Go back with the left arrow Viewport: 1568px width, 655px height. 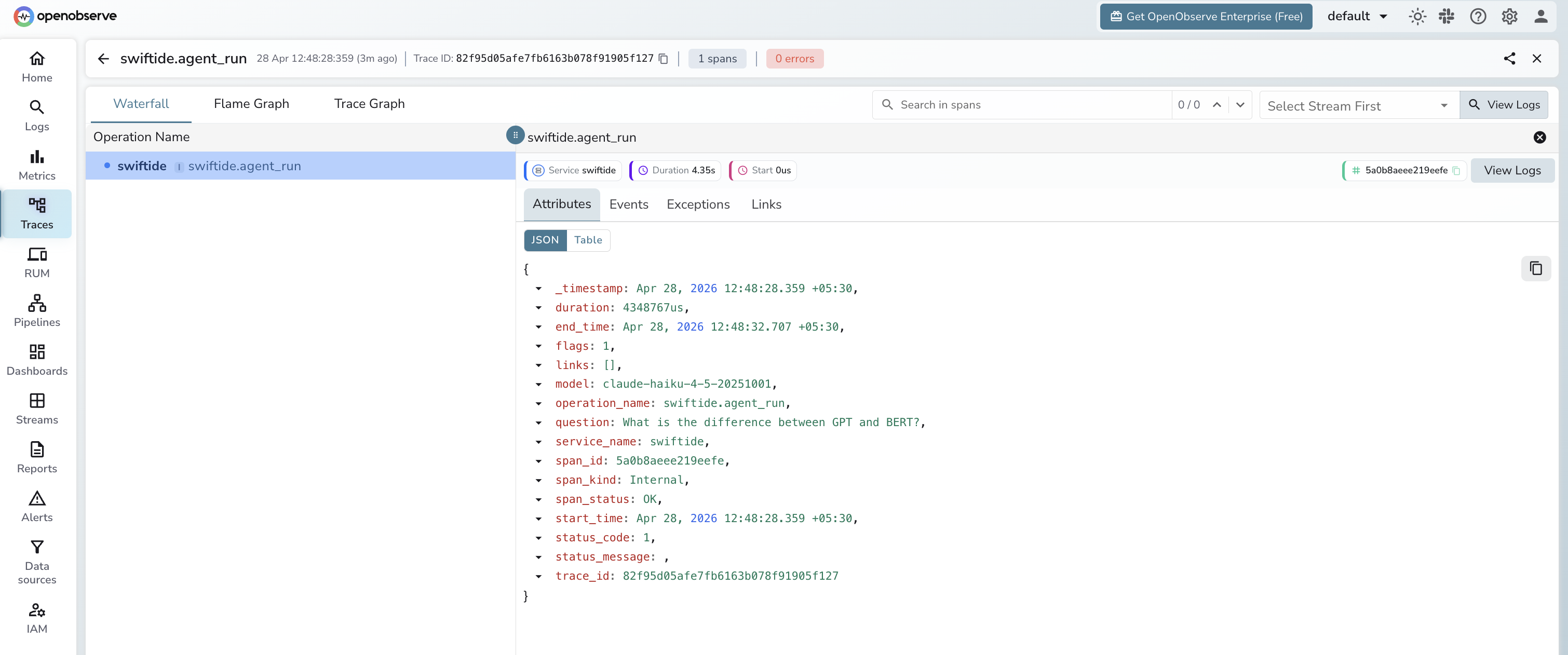(103, 59)
